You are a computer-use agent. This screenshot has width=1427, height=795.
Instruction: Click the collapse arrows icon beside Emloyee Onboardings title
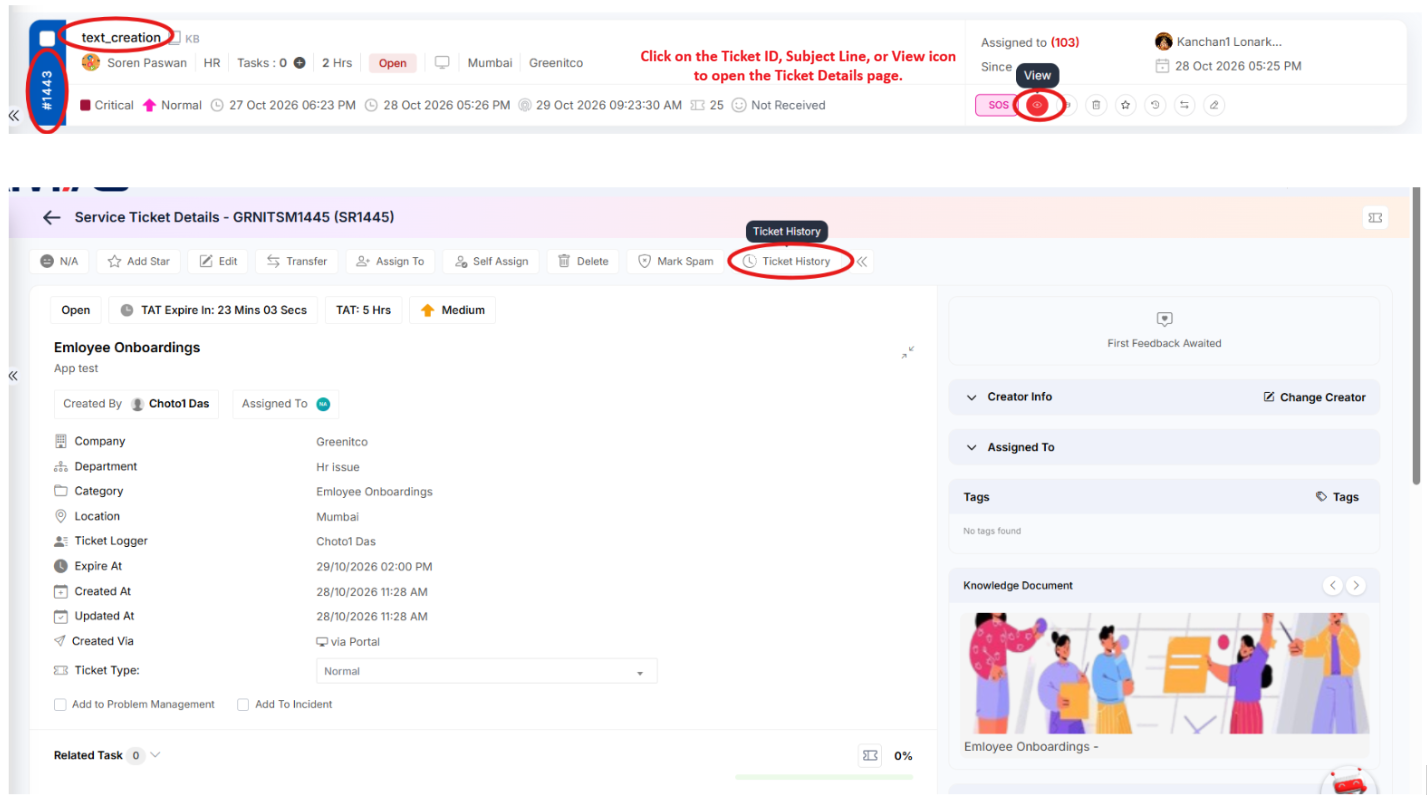[907, 352]
